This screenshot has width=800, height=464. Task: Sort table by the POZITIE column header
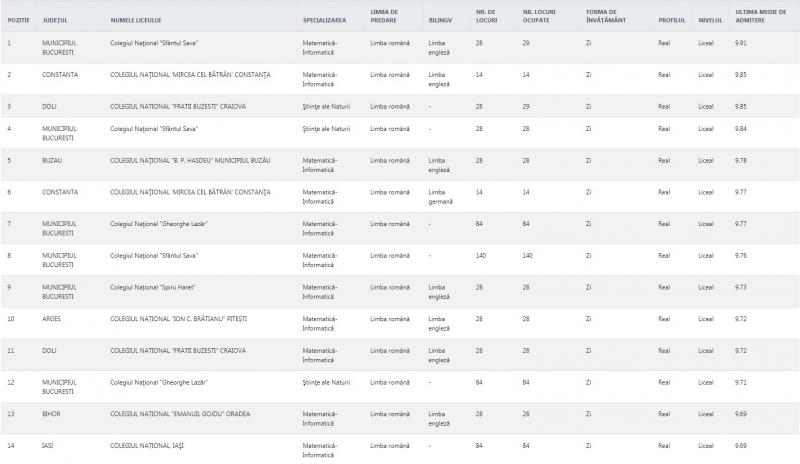pos(17,19)
